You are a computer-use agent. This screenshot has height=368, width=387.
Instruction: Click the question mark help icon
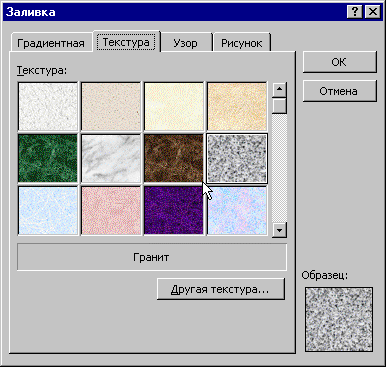[x=355, y=12]
